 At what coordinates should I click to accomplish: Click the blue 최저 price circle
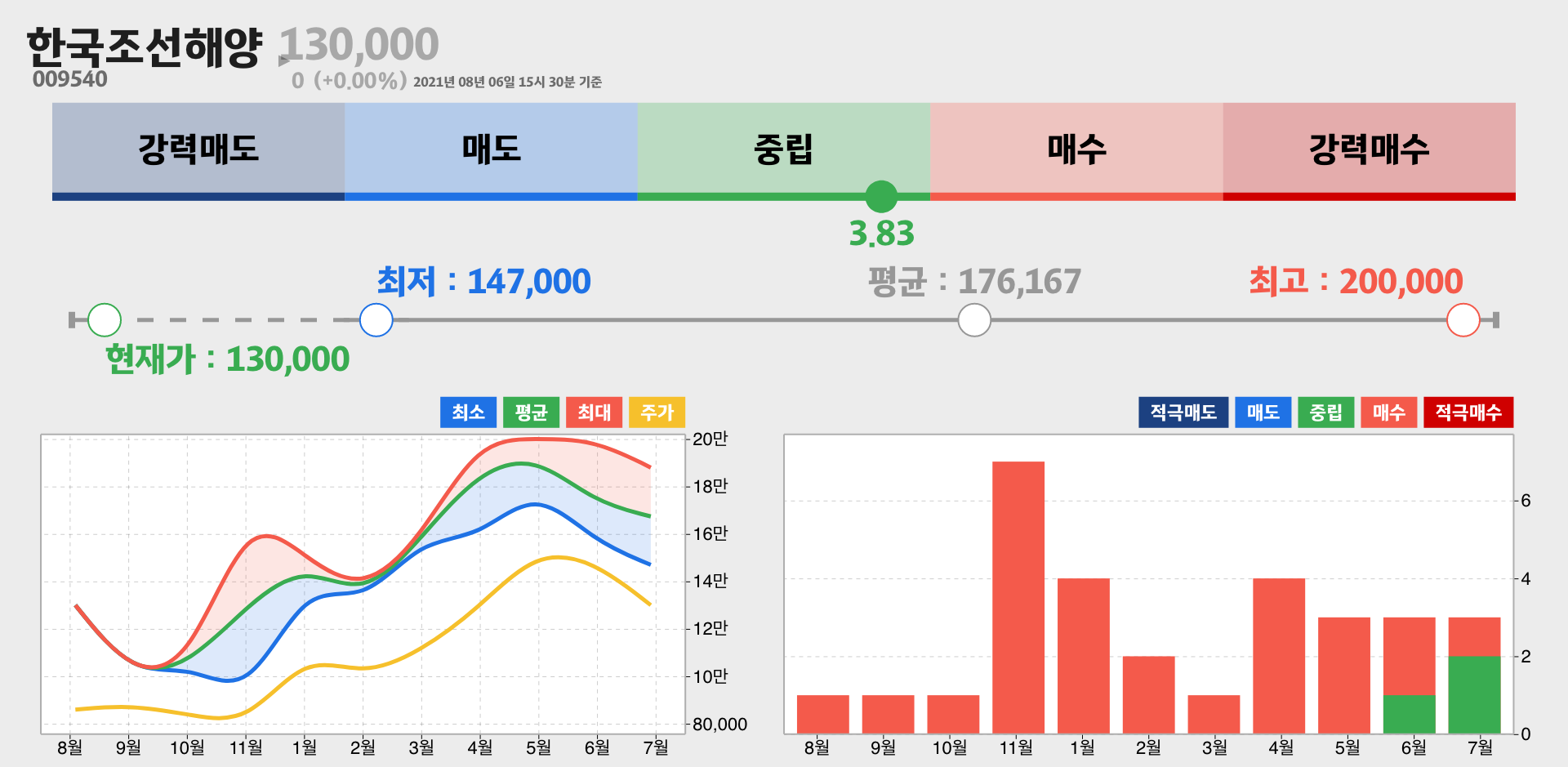click(376, 320)
